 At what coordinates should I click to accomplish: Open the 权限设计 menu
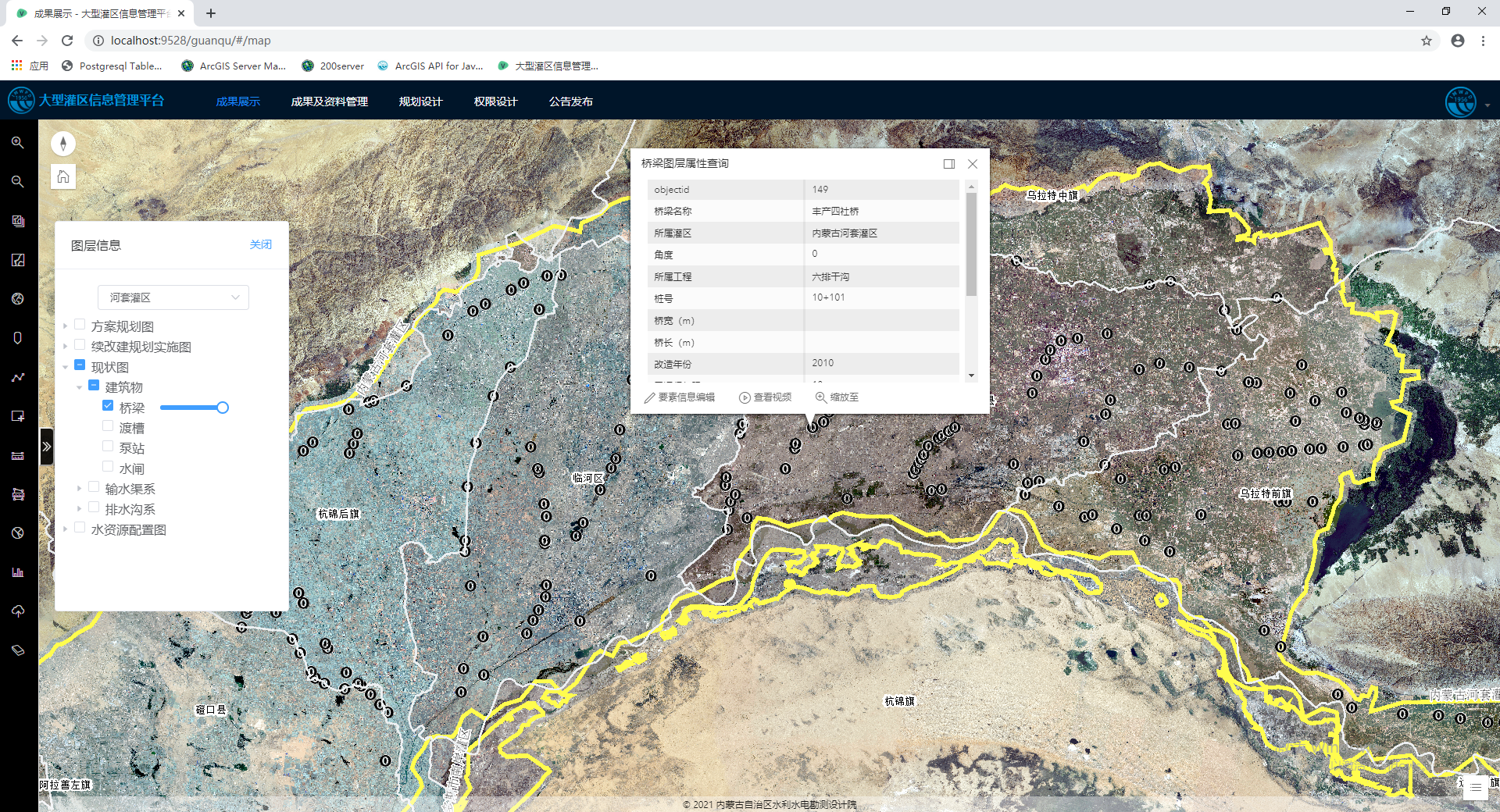click(496, 101)
